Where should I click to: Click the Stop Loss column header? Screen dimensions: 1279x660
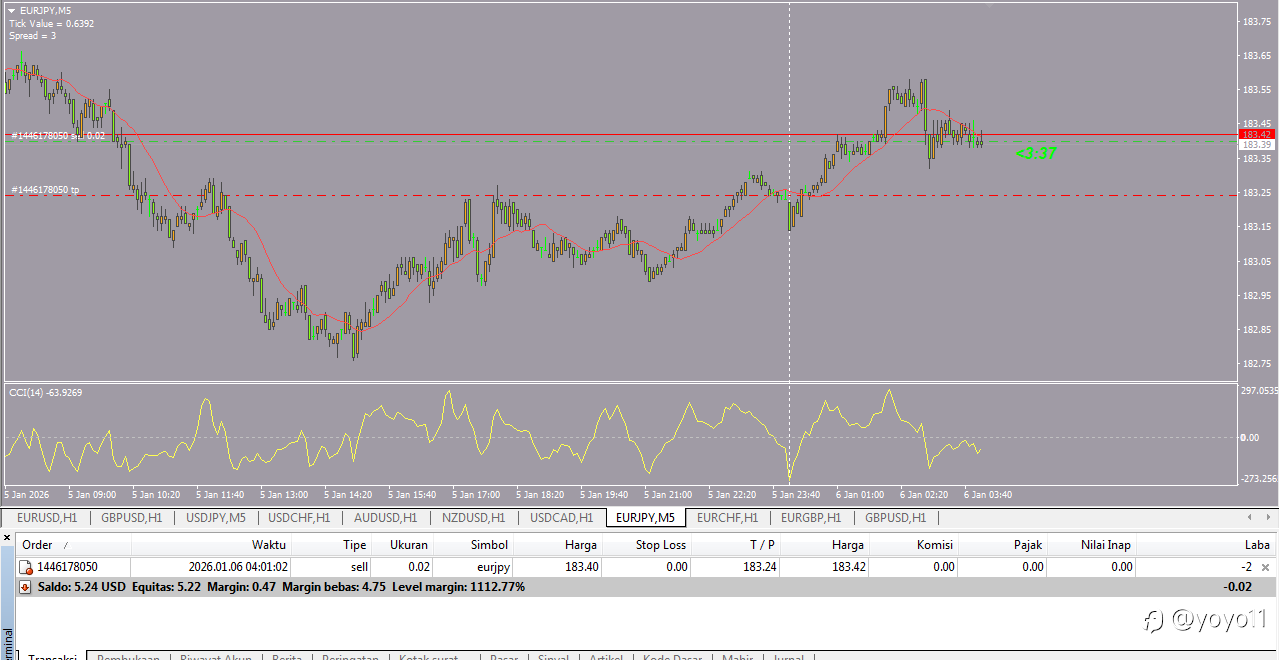(x=660, y=545)
